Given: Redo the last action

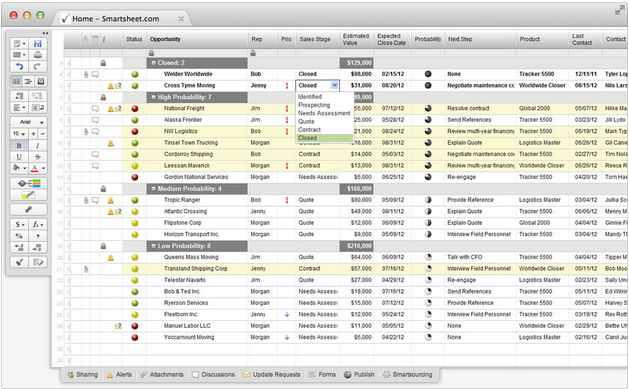Looking at the screenshot, I should pyautogui.click(x=38, y=67).
